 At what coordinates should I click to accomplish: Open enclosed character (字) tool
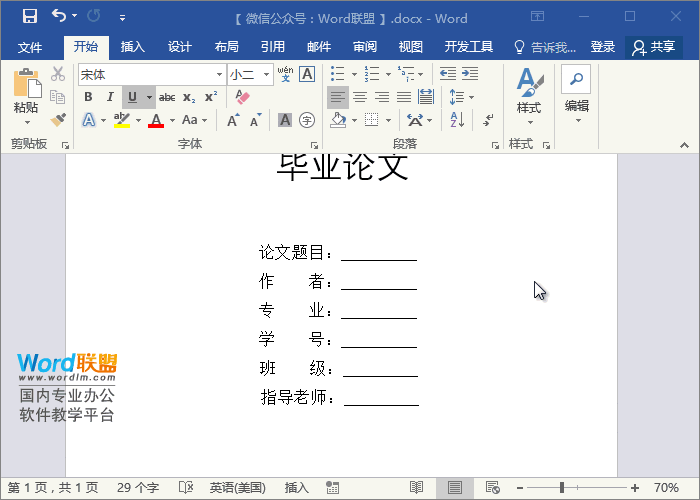point(307,120)
